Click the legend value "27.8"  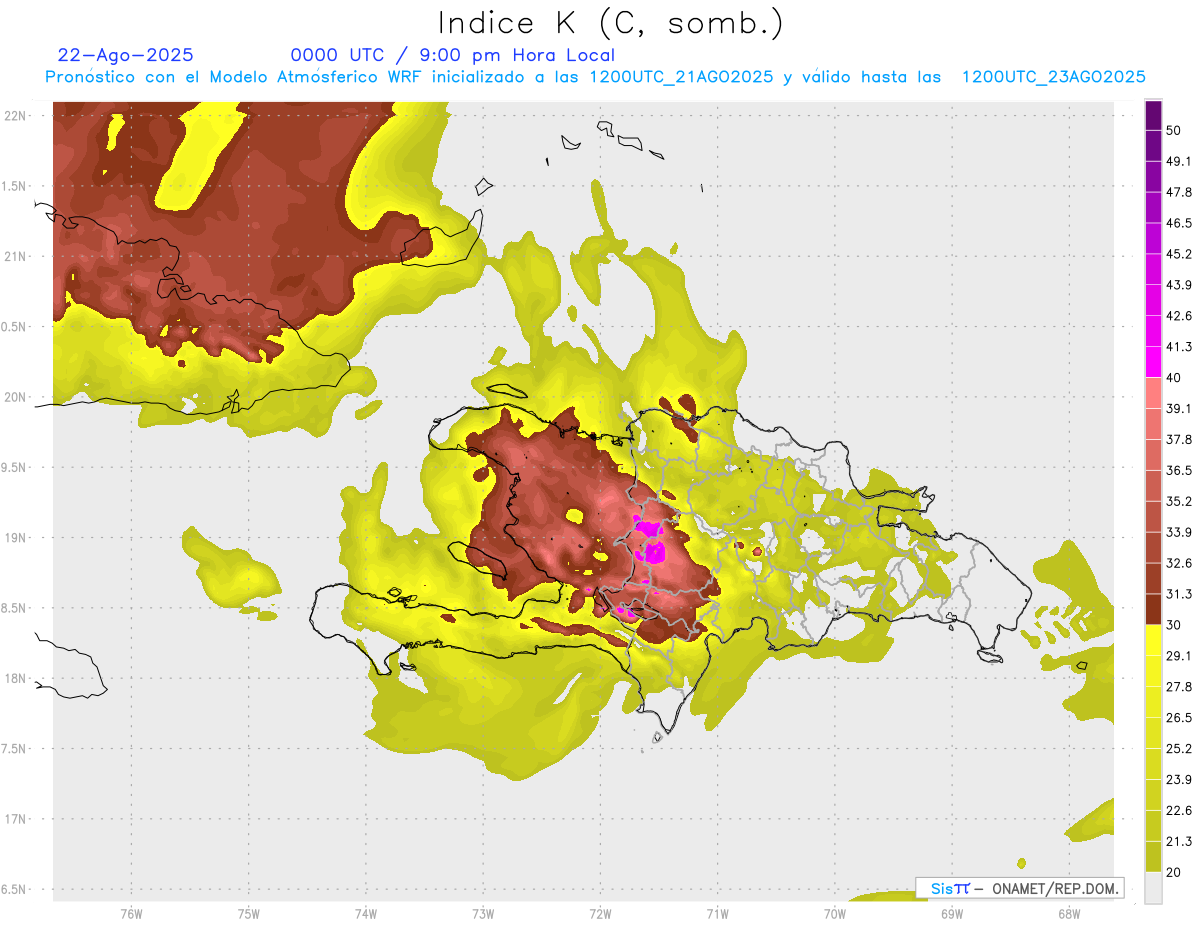coord(1178,686)
